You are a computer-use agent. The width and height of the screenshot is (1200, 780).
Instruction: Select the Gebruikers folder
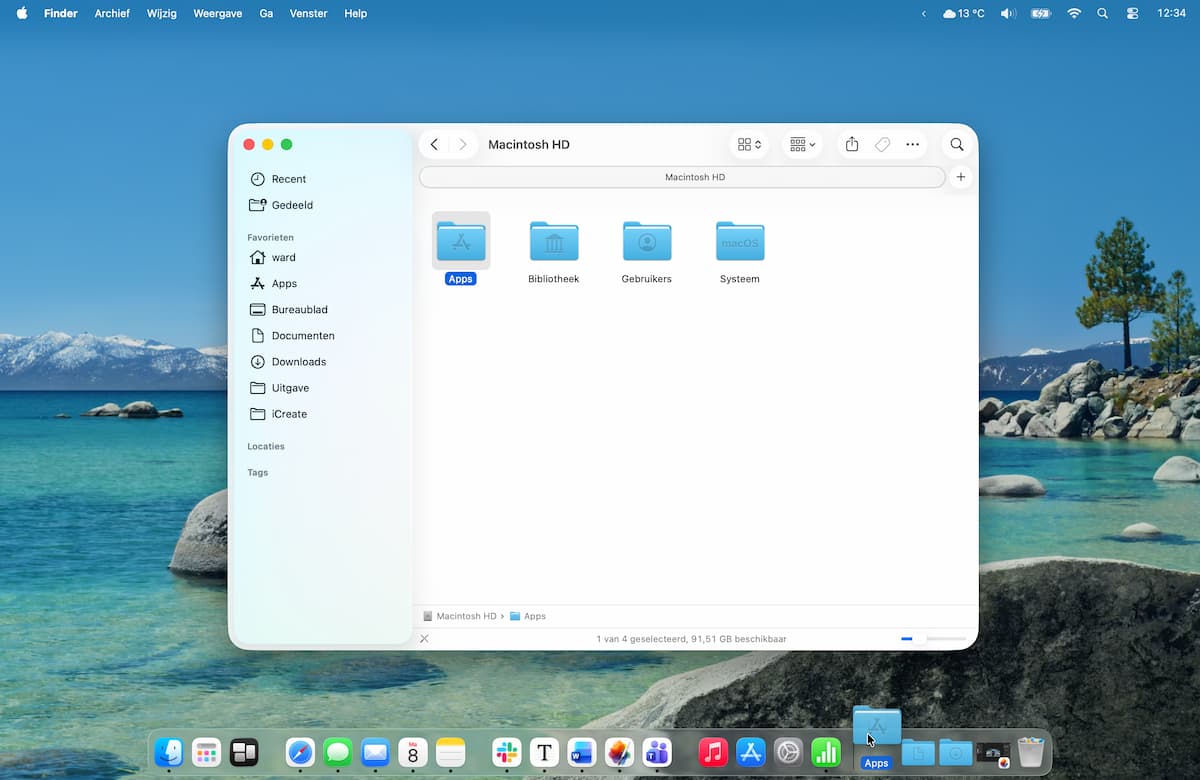coord(646,243)
